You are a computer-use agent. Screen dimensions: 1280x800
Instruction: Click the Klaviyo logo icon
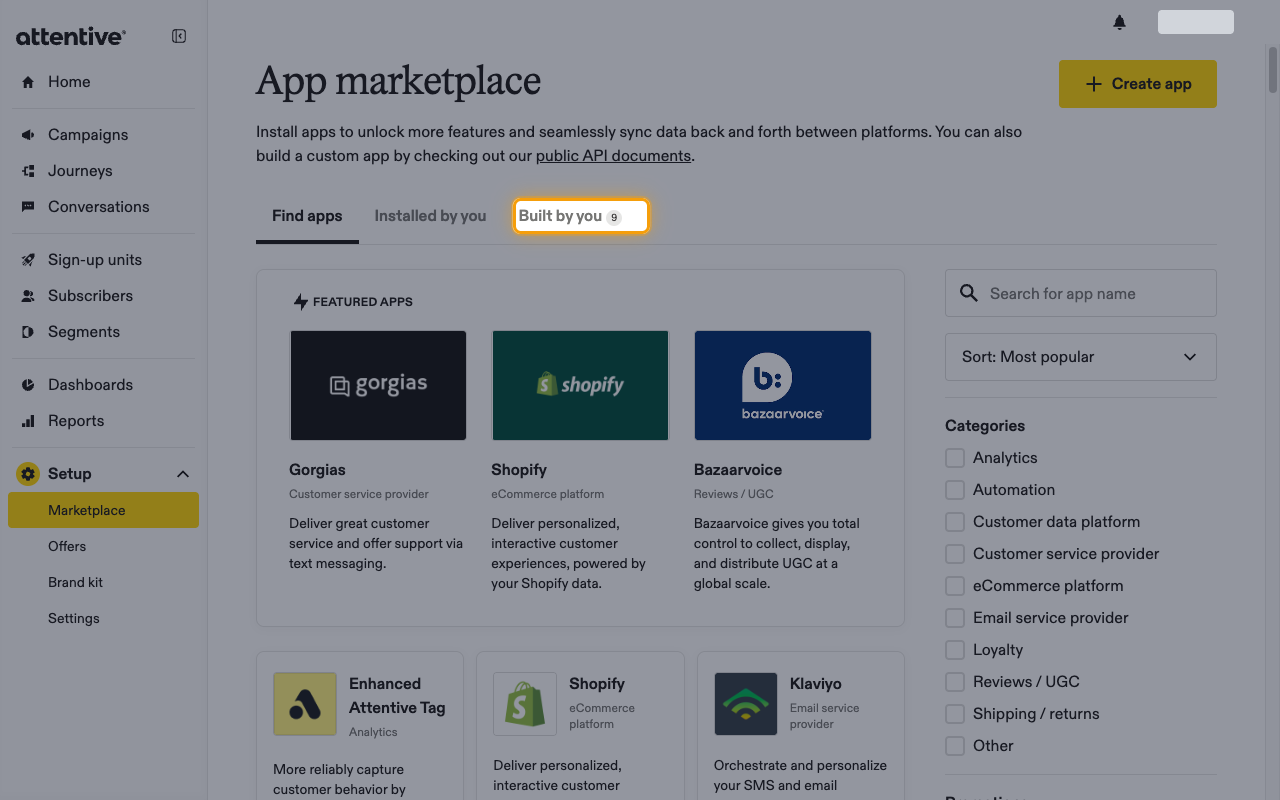pyautogui.click(x=746, y=704)
